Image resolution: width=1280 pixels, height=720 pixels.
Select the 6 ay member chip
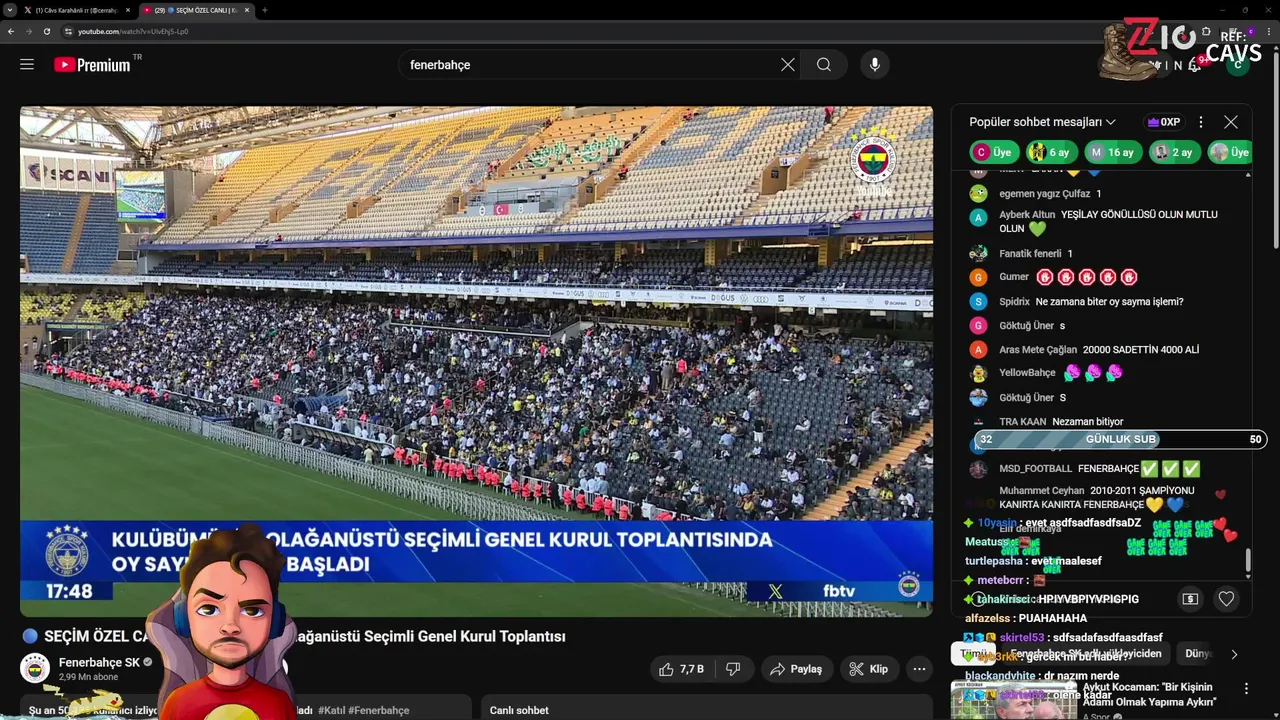point(1051,152)
